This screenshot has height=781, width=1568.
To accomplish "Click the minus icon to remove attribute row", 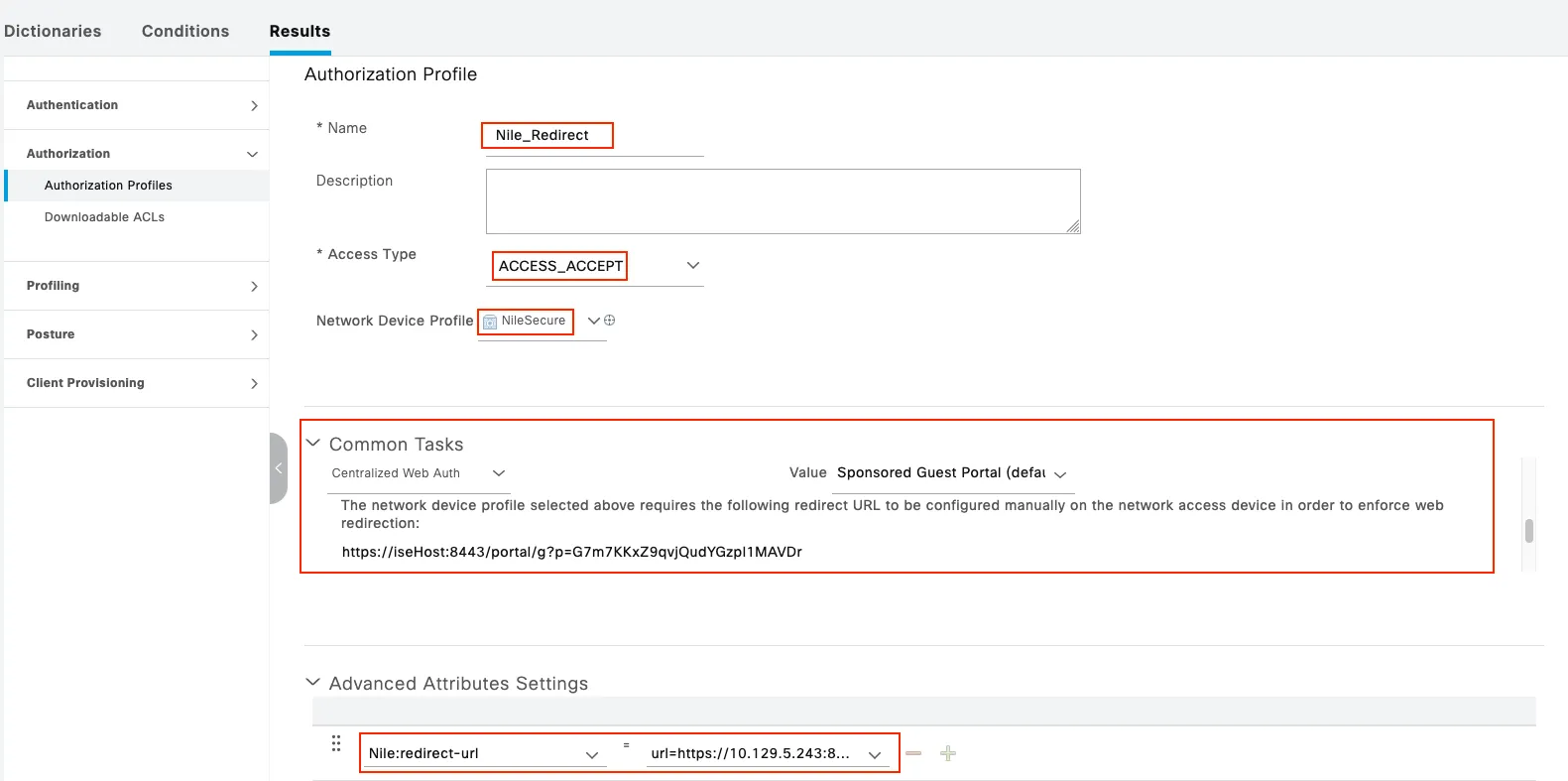I will pyautogui.click(x=913, y=754).
